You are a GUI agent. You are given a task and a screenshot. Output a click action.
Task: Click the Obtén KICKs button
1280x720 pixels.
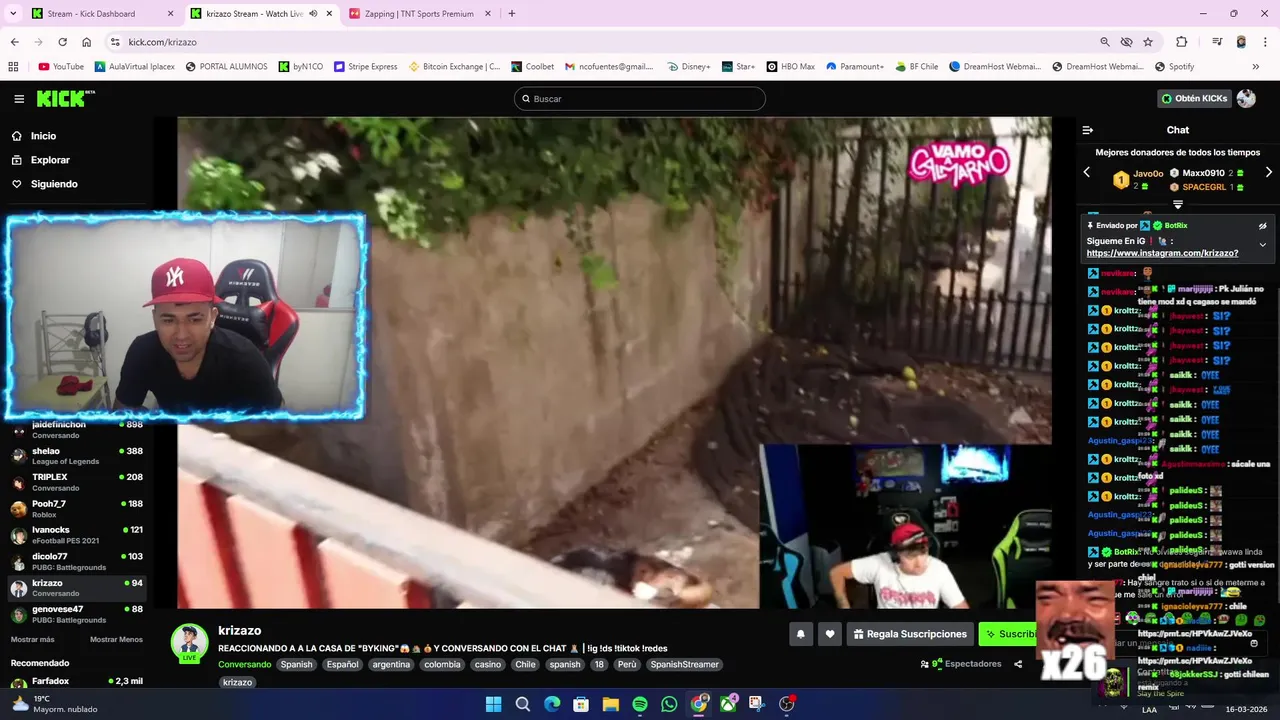coord(1194,98)
